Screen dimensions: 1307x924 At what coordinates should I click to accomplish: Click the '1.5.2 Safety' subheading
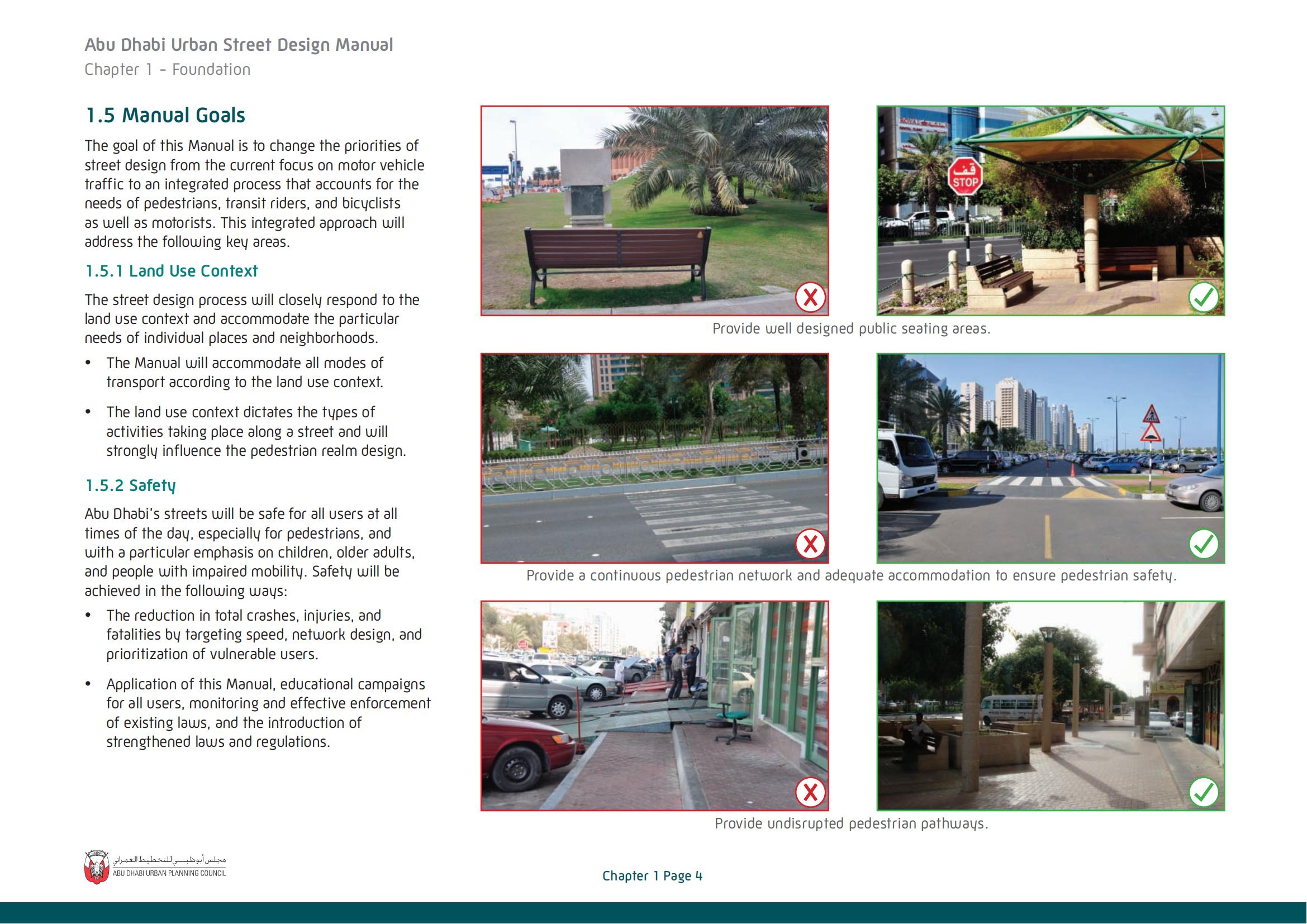(x=130, y=485)
